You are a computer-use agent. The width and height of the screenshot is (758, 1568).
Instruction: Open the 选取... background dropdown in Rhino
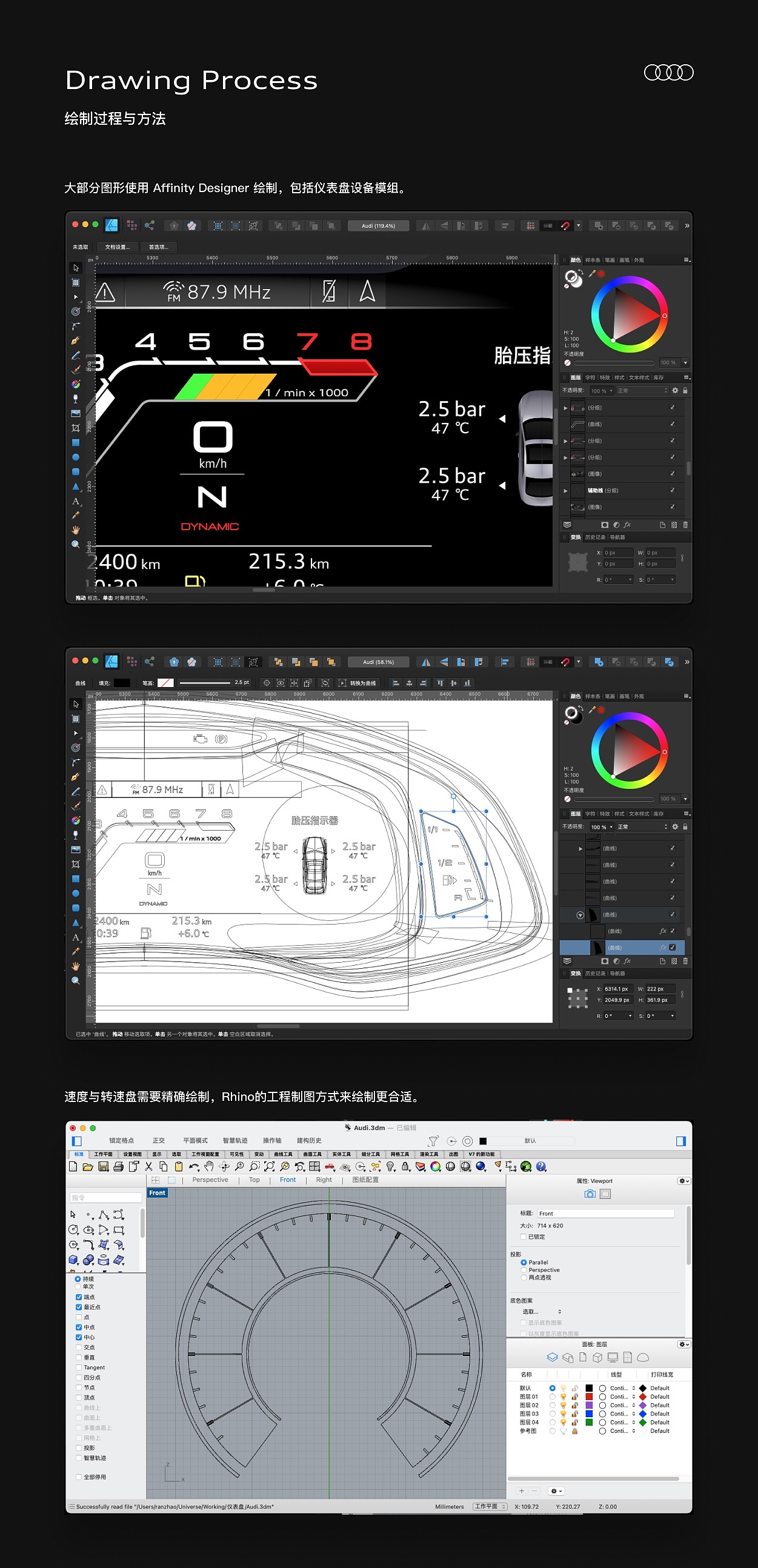click(x=542, y=1311)
